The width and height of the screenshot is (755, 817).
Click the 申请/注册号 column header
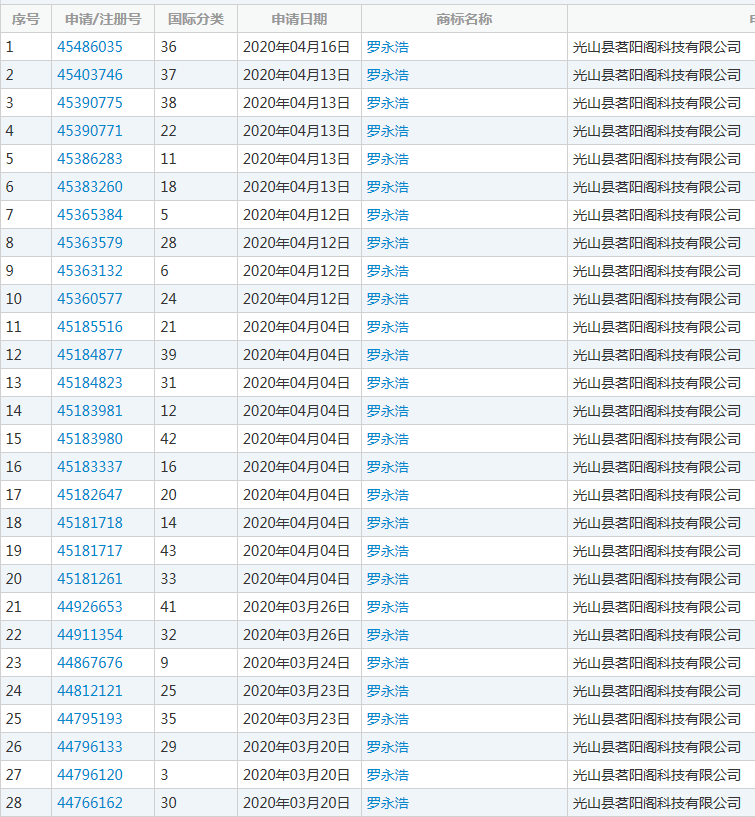click(103, 19)
